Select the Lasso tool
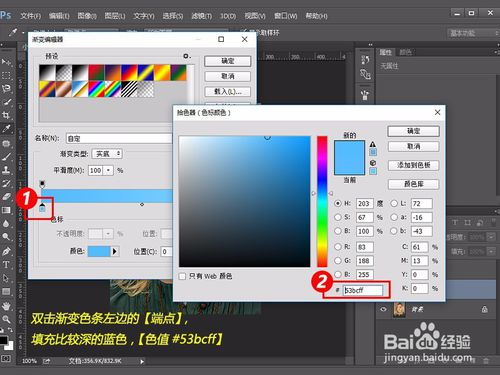 pyautogui.click(x=6, y=88)
